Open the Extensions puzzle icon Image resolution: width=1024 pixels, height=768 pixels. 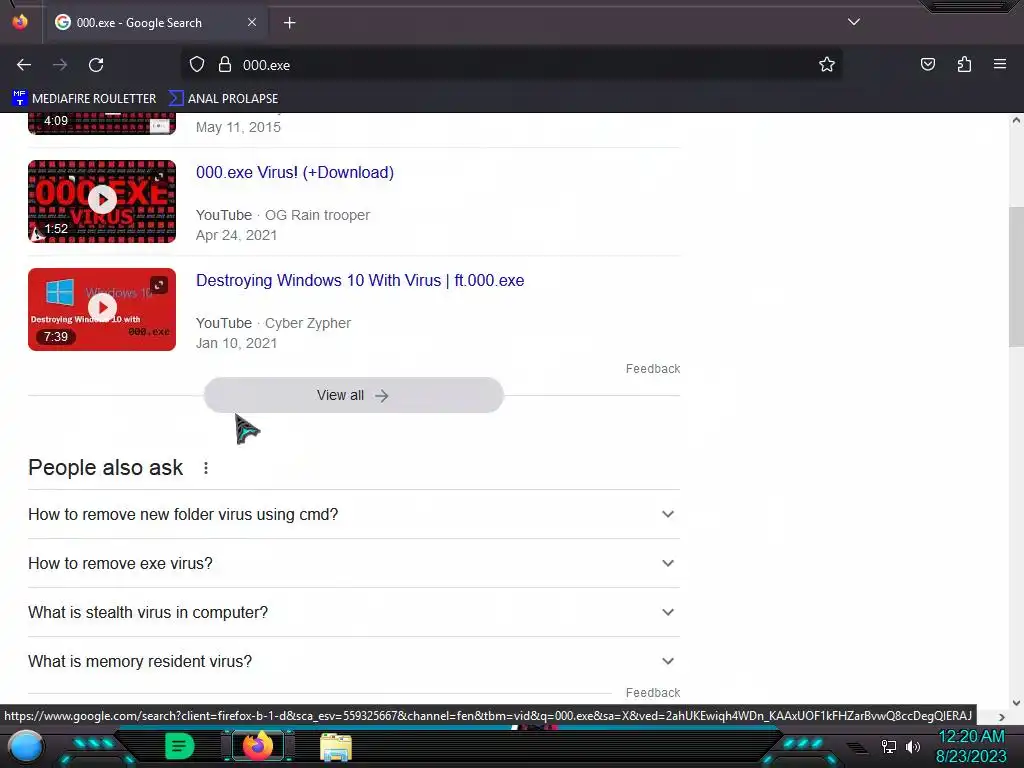pos(964,65)
